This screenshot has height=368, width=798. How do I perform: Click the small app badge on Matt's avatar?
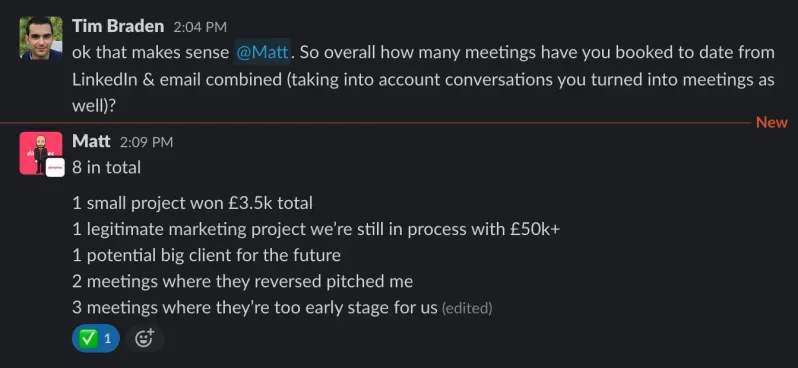[x=55, y=167]
